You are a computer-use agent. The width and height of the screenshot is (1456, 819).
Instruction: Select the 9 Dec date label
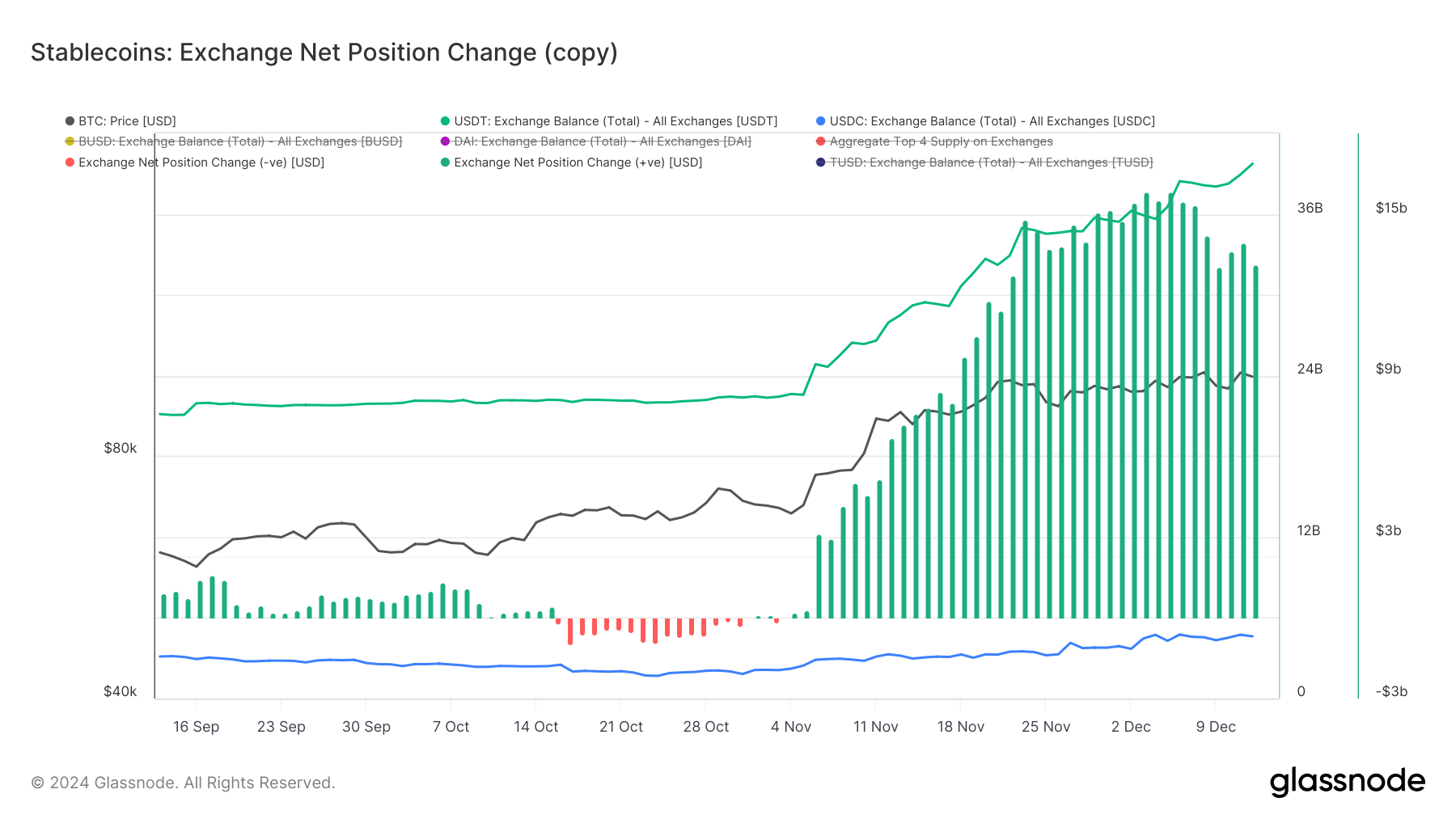1216,727
